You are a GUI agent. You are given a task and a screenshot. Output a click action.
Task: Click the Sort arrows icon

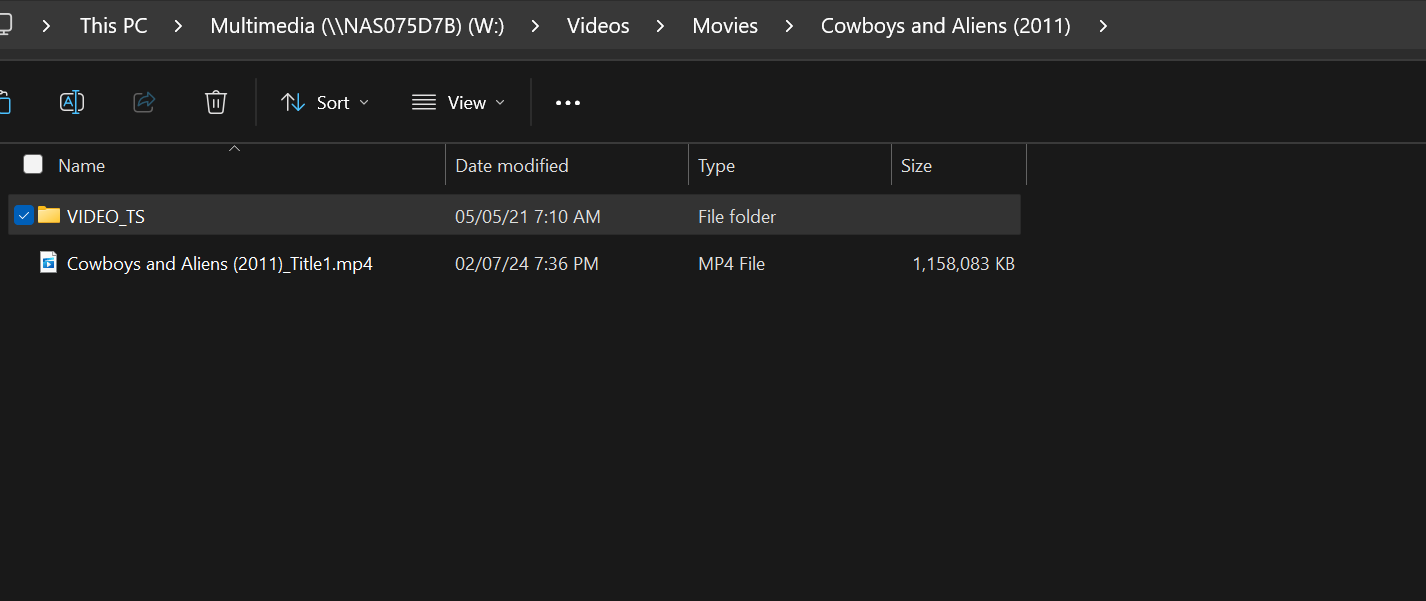click(291, 101)
